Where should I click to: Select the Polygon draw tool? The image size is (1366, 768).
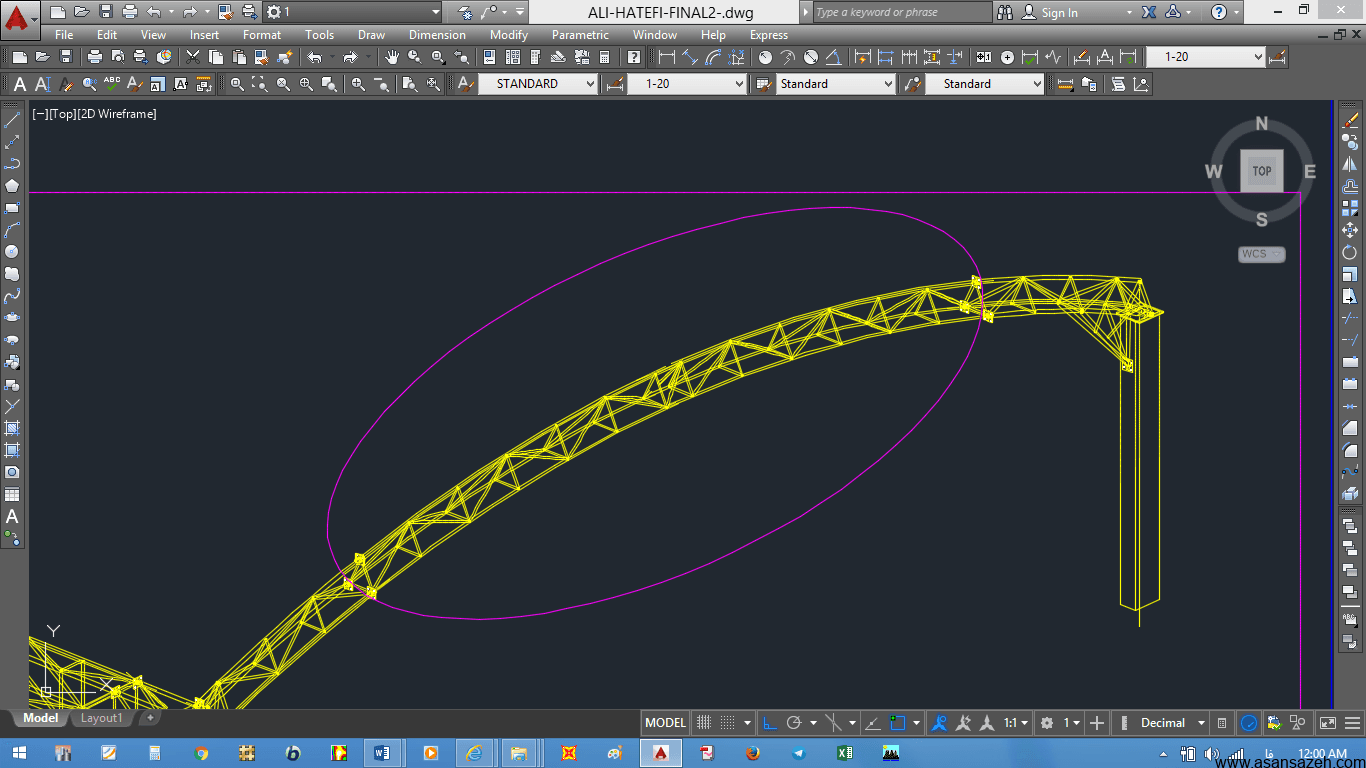click(12, 185)
